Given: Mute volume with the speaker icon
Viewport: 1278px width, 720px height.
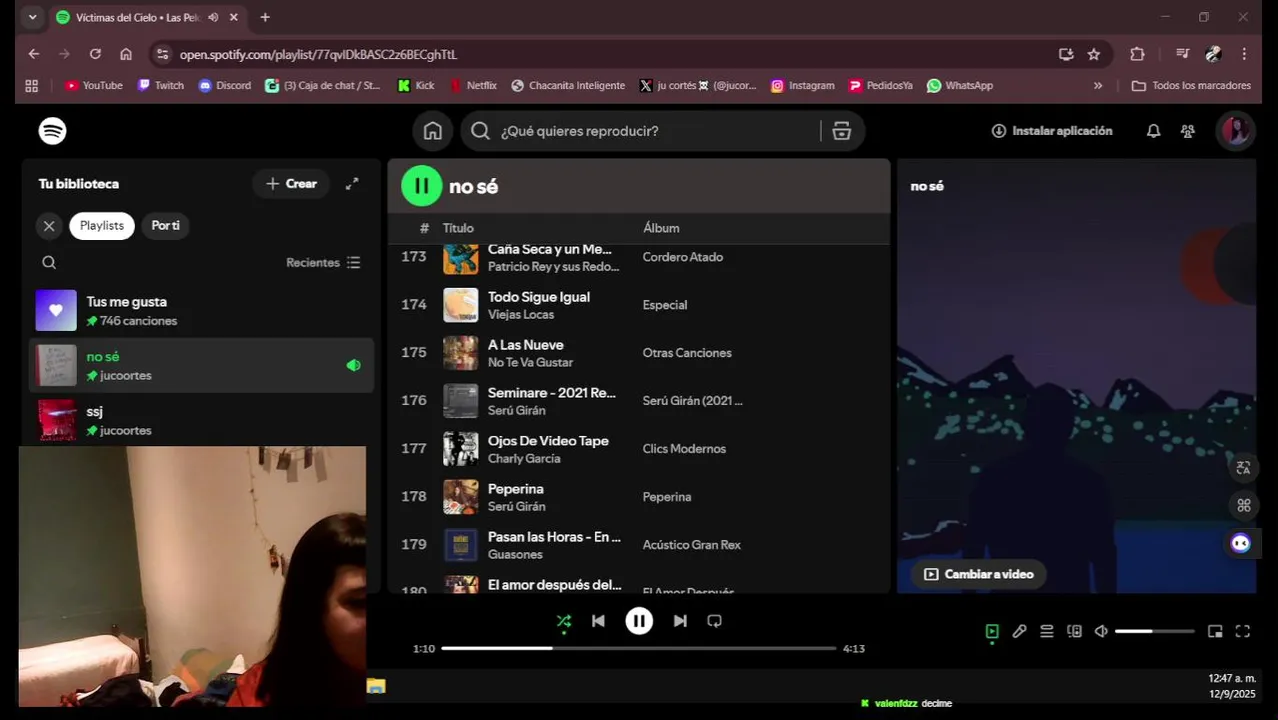Looking at the screenshot, I should [1101, 632].
